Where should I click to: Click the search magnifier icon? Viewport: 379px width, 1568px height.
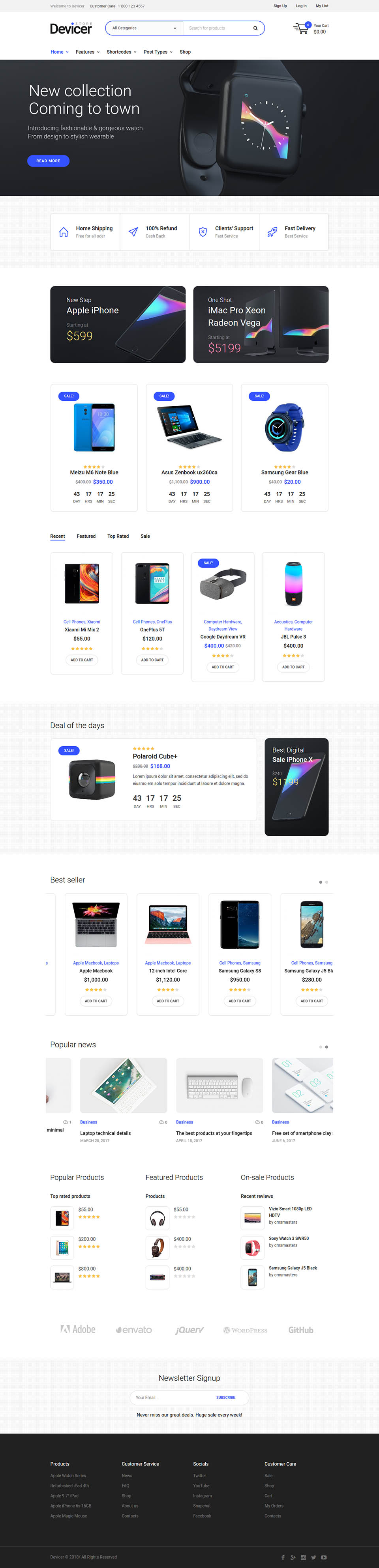click(x=255, y=28)
